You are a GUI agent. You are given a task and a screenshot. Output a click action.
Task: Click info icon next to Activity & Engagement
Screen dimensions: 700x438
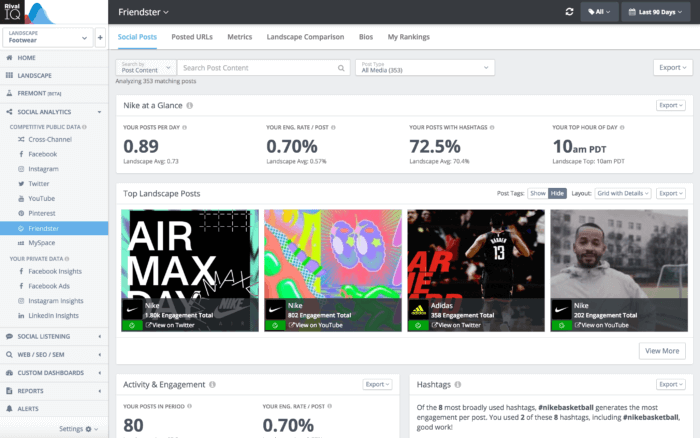pos(212,384)
